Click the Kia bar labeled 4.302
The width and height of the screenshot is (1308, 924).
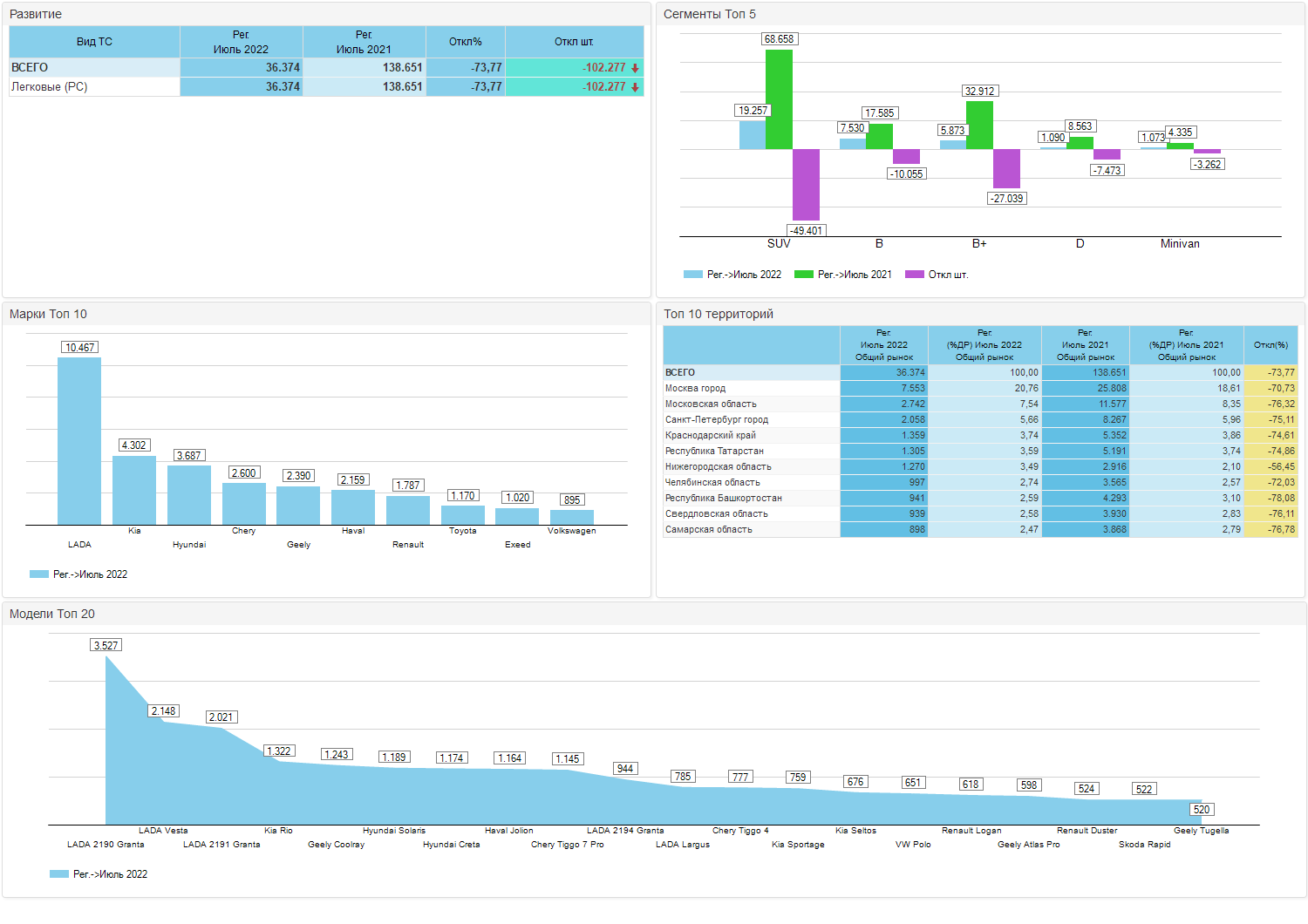pyautogui.click(x=134, y=490)
